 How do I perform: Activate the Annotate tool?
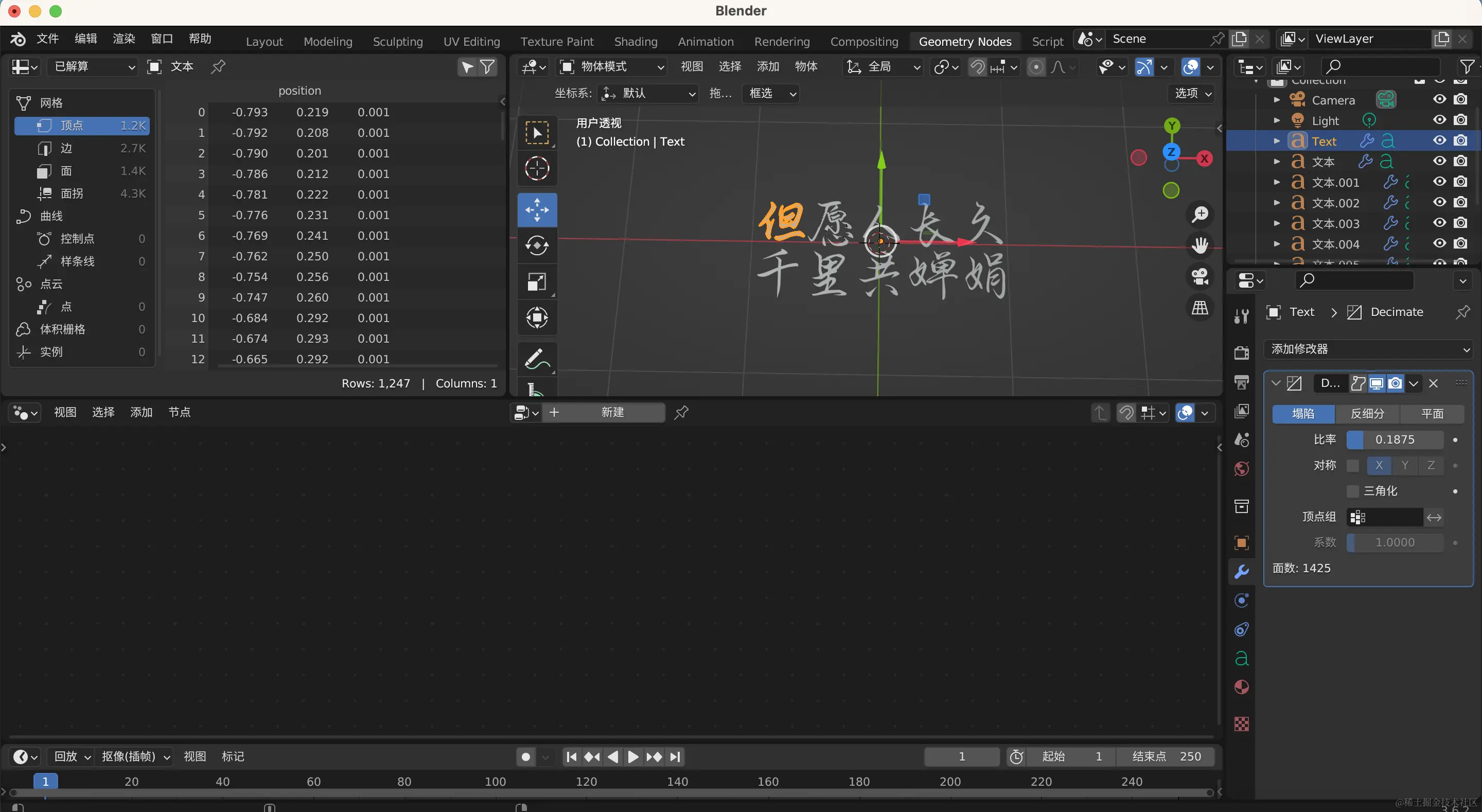pos(536,359)
